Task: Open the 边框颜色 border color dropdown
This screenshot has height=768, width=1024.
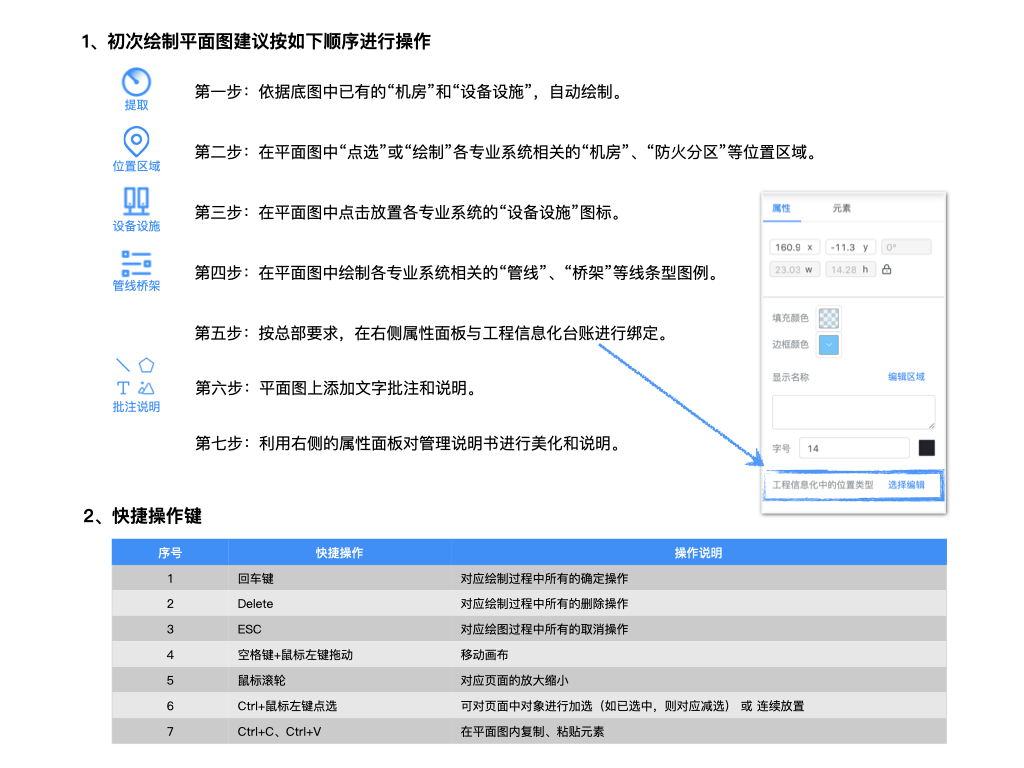Action: pos(829,345)
